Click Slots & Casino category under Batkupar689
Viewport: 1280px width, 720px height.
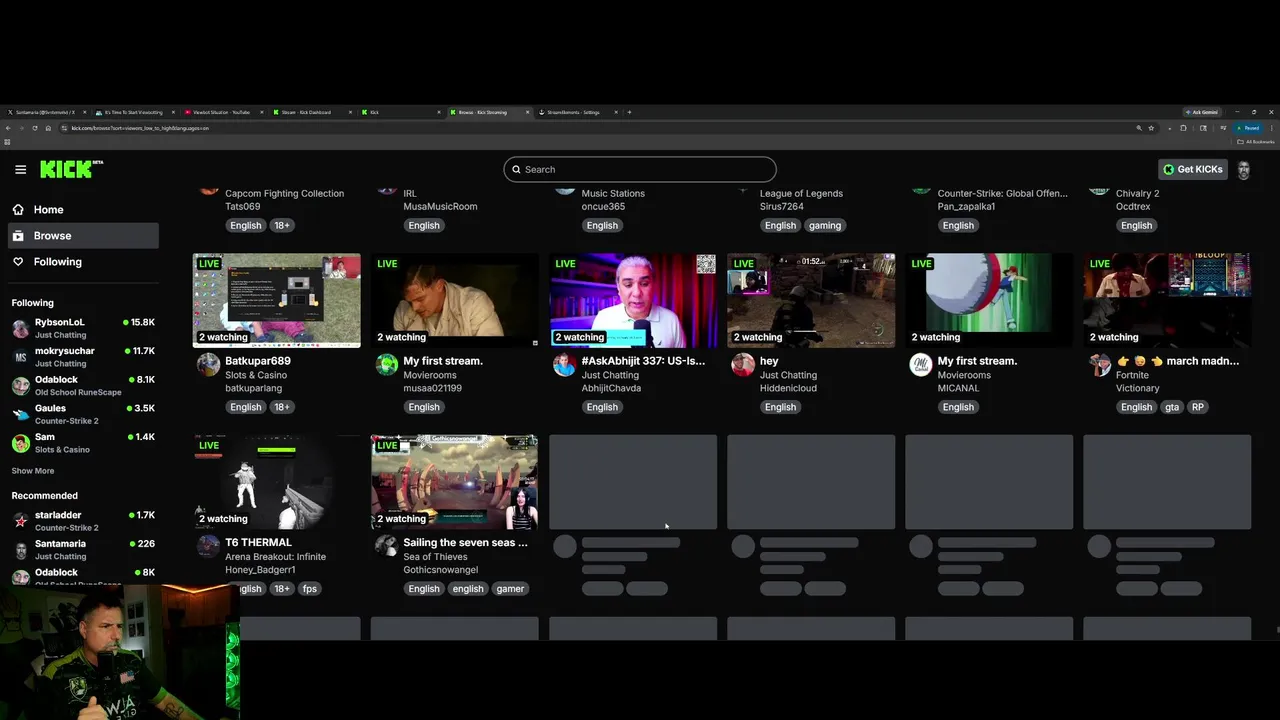256,375
